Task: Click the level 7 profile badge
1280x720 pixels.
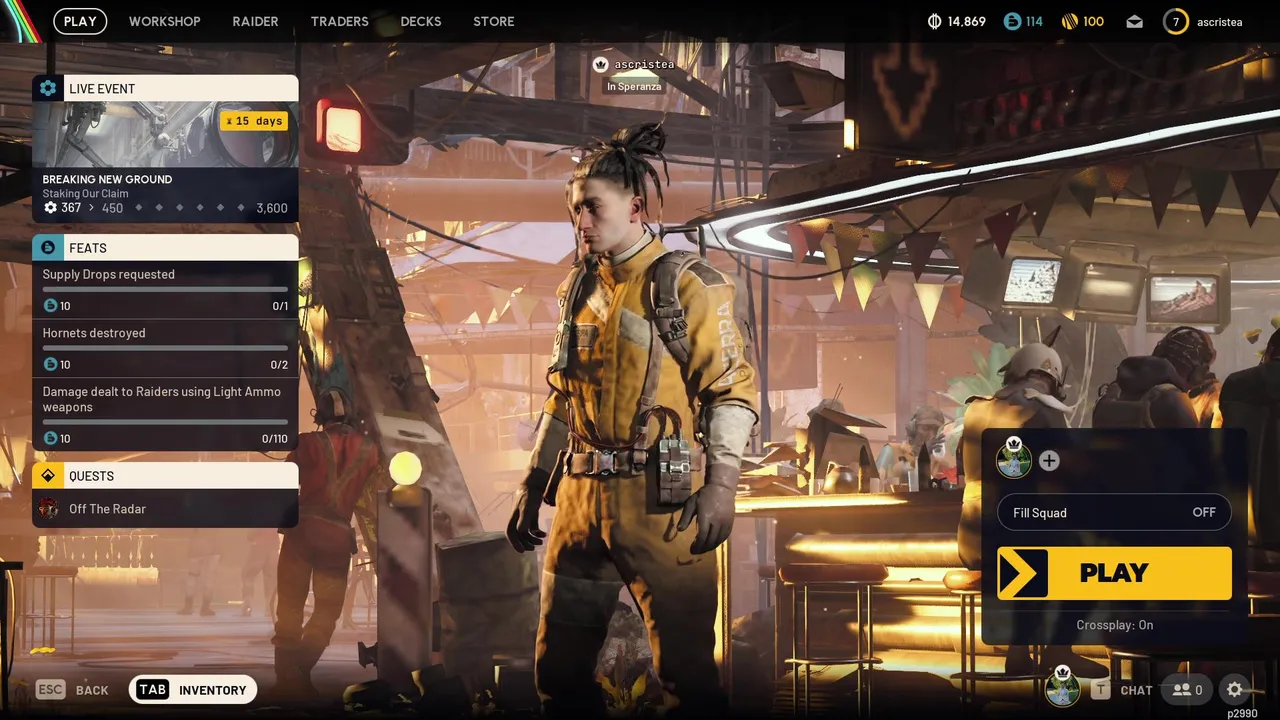Action: 1176,21
